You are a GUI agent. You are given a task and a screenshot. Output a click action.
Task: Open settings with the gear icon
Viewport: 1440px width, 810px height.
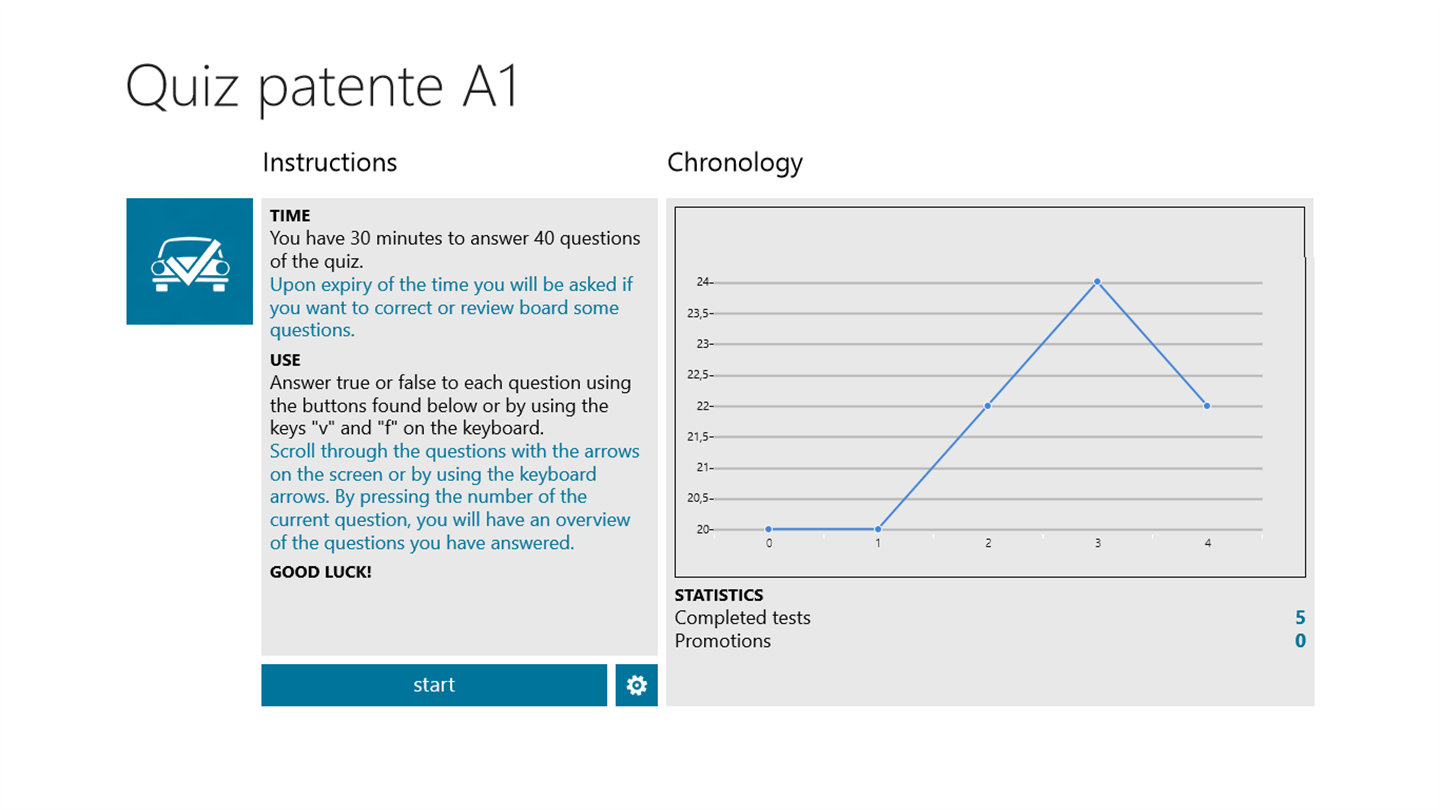click(x=636, y=685)
